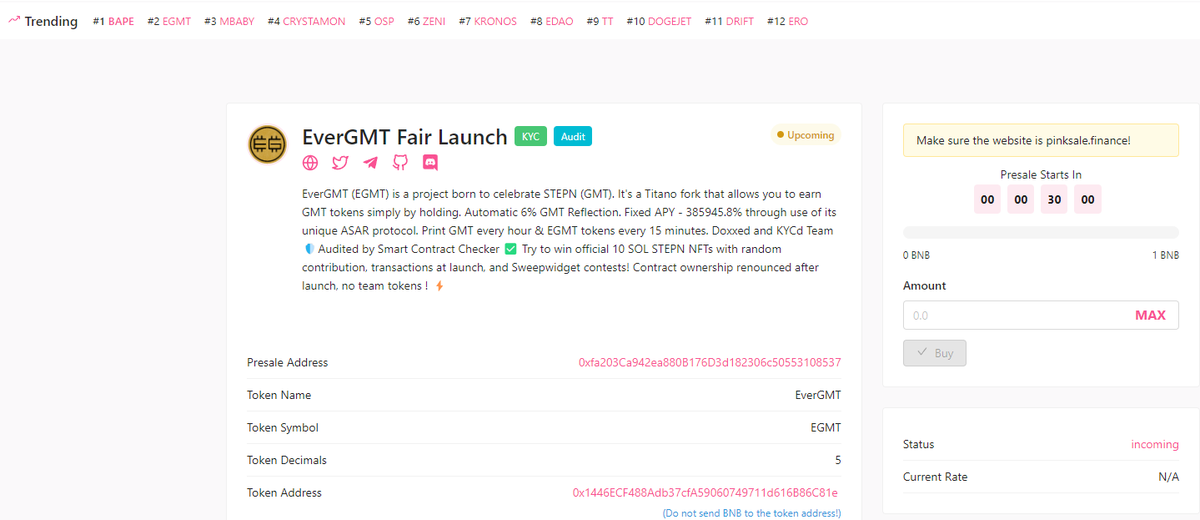Open trending token #7 KRONOS

(488, 21)
